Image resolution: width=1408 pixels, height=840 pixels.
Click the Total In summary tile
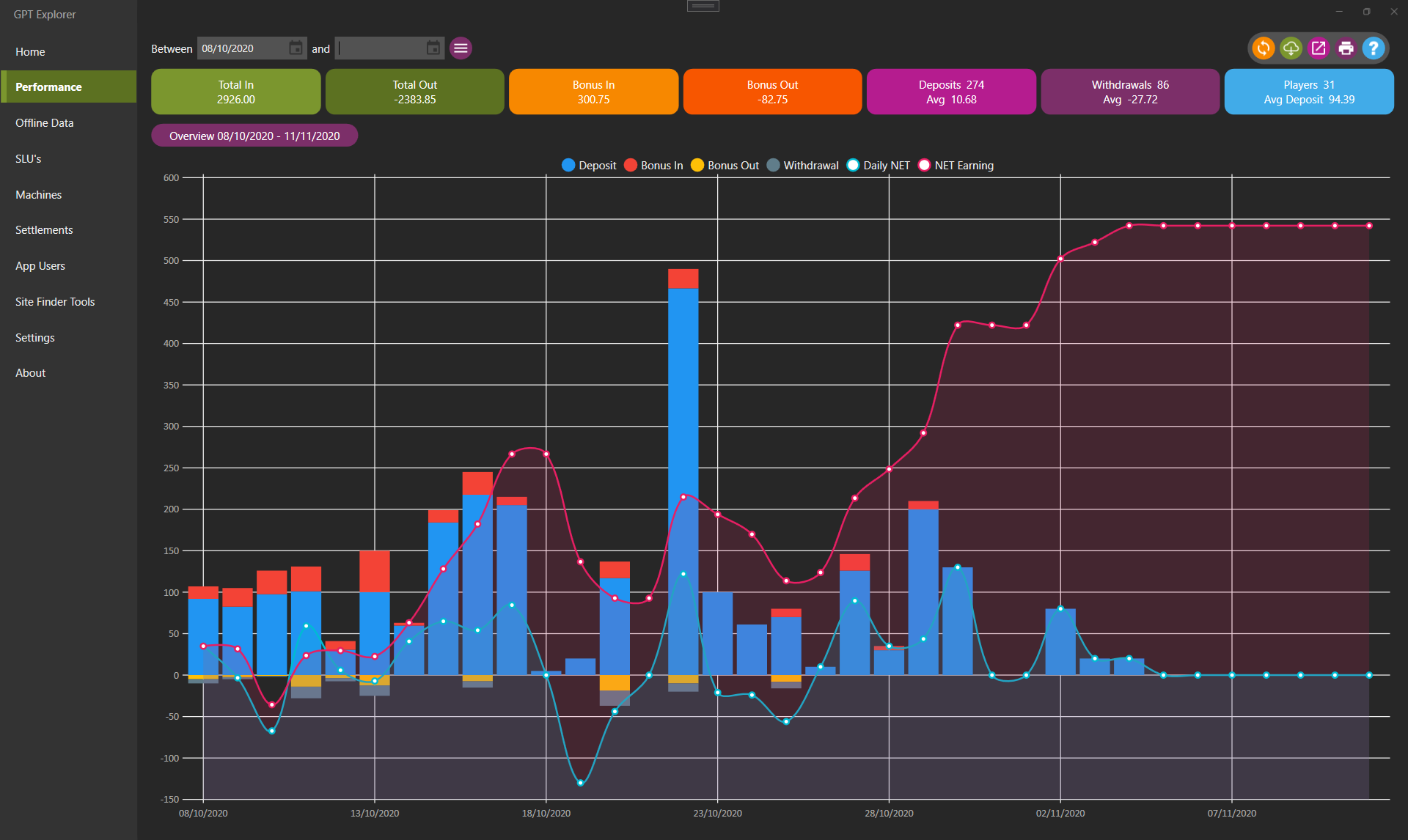coord(235,92)
